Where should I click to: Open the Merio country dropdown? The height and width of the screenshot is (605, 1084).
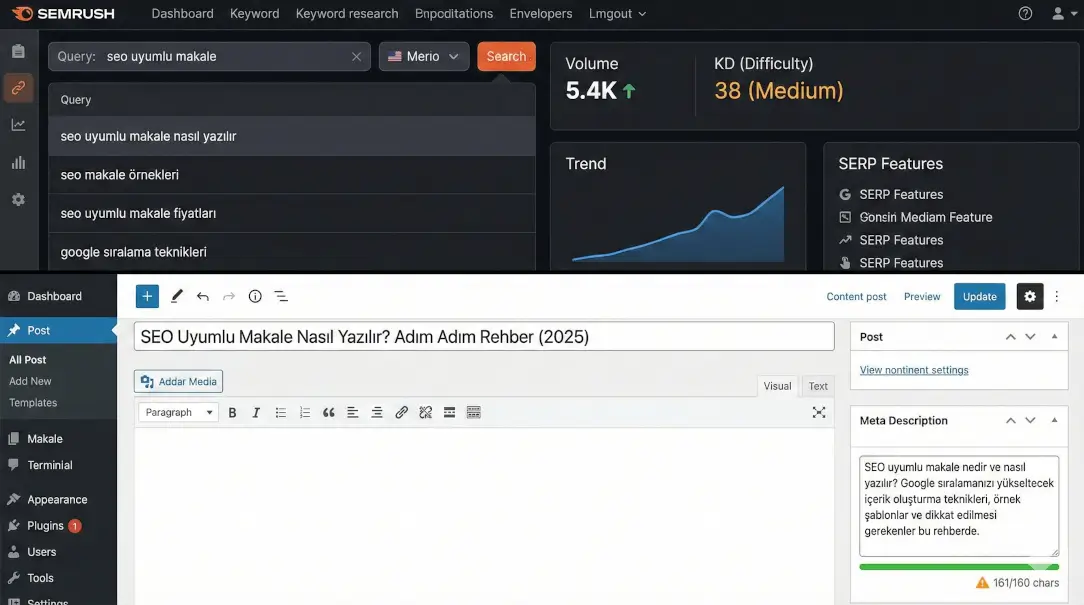point(423,56)
